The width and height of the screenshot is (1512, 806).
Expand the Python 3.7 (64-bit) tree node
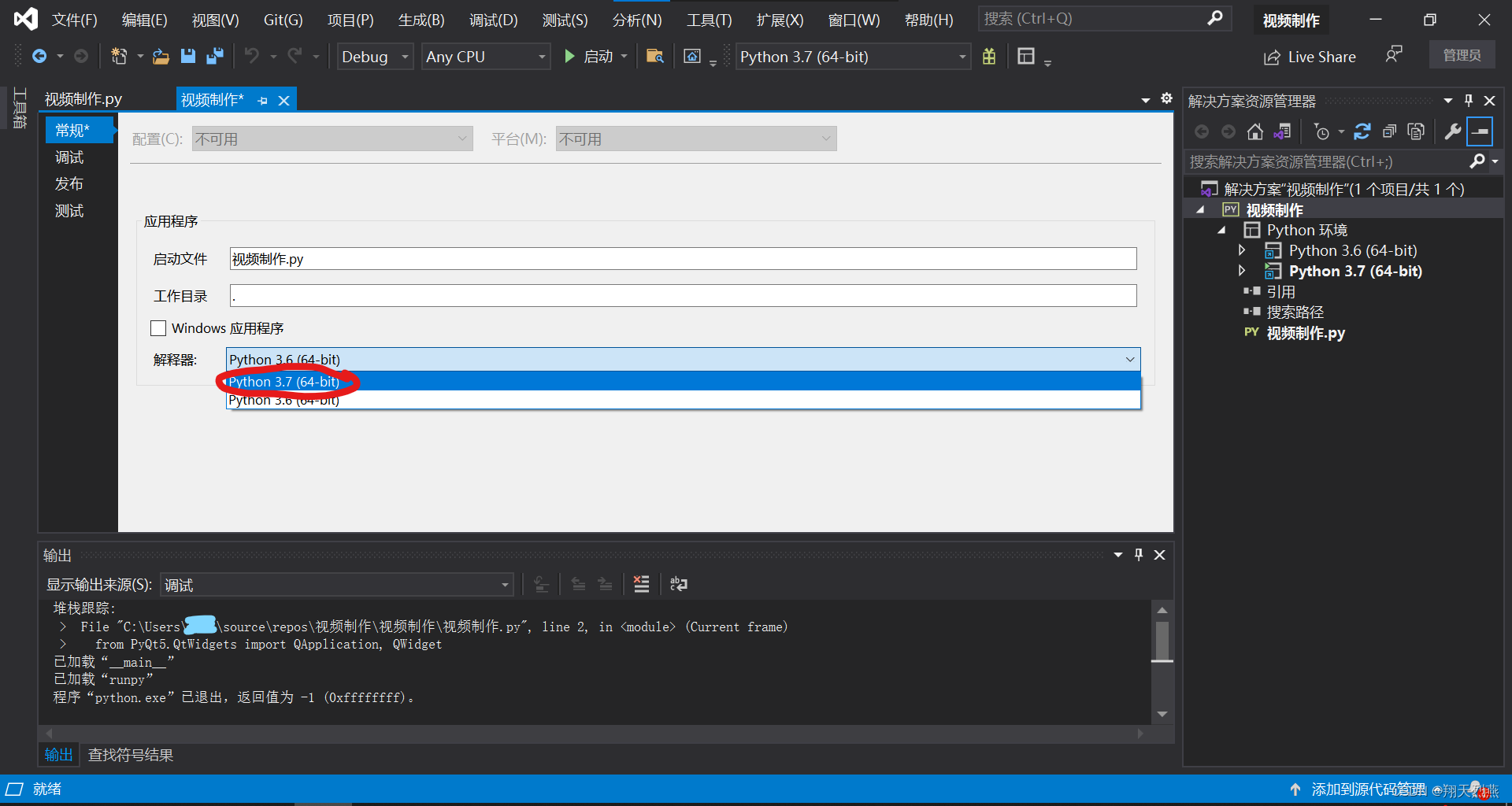1242,271
